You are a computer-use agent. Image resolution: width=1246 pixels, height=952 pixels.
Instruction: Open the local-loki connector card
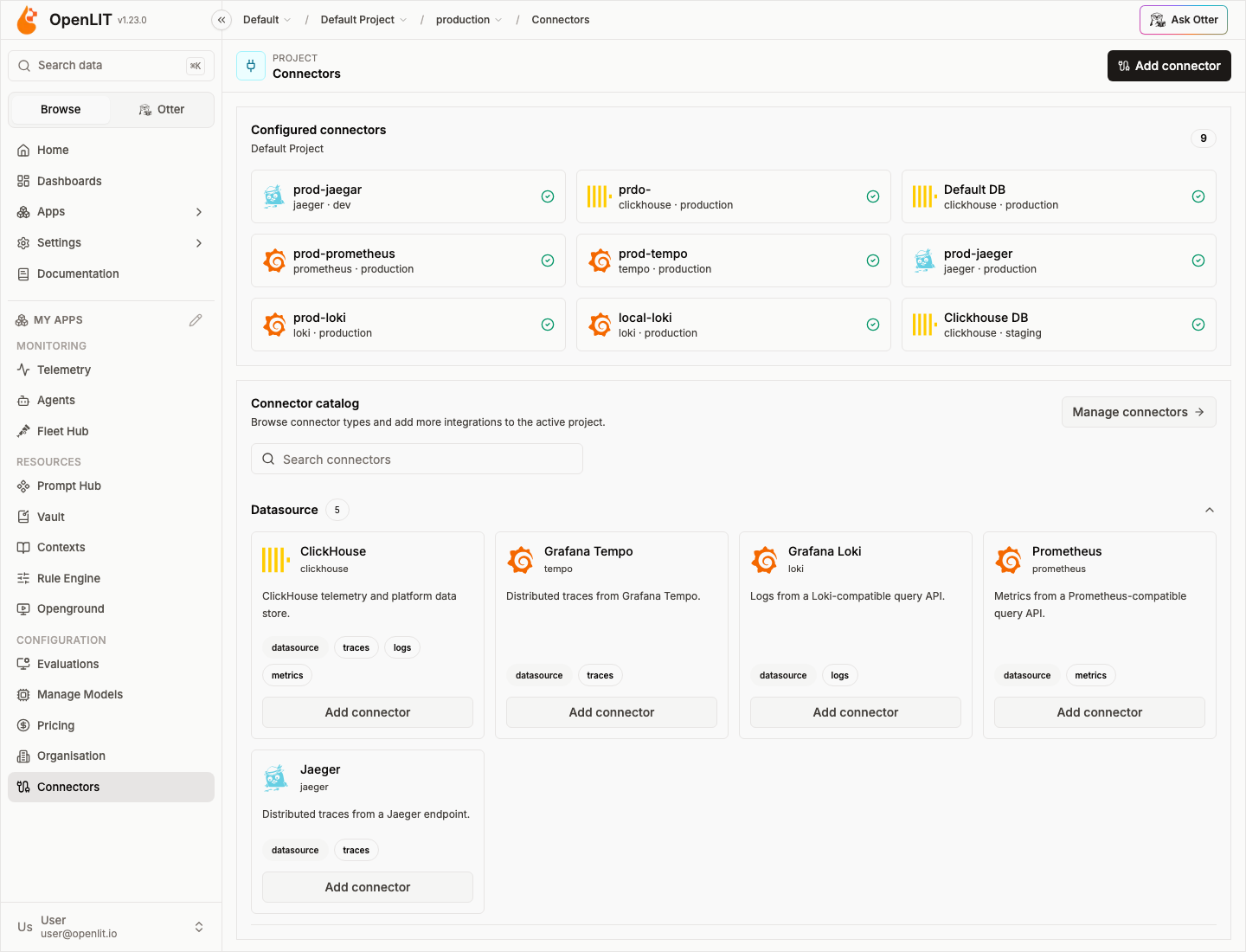[x=734, y=325]
